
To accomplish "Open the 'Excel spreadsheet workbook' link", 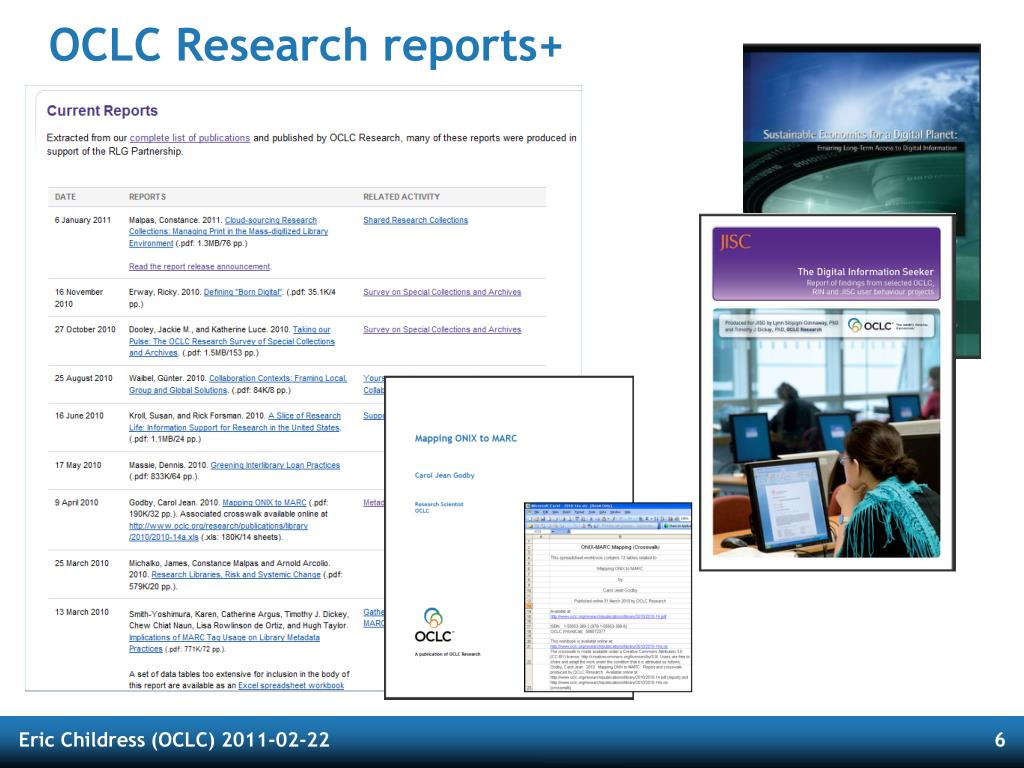I will [291, 685].
